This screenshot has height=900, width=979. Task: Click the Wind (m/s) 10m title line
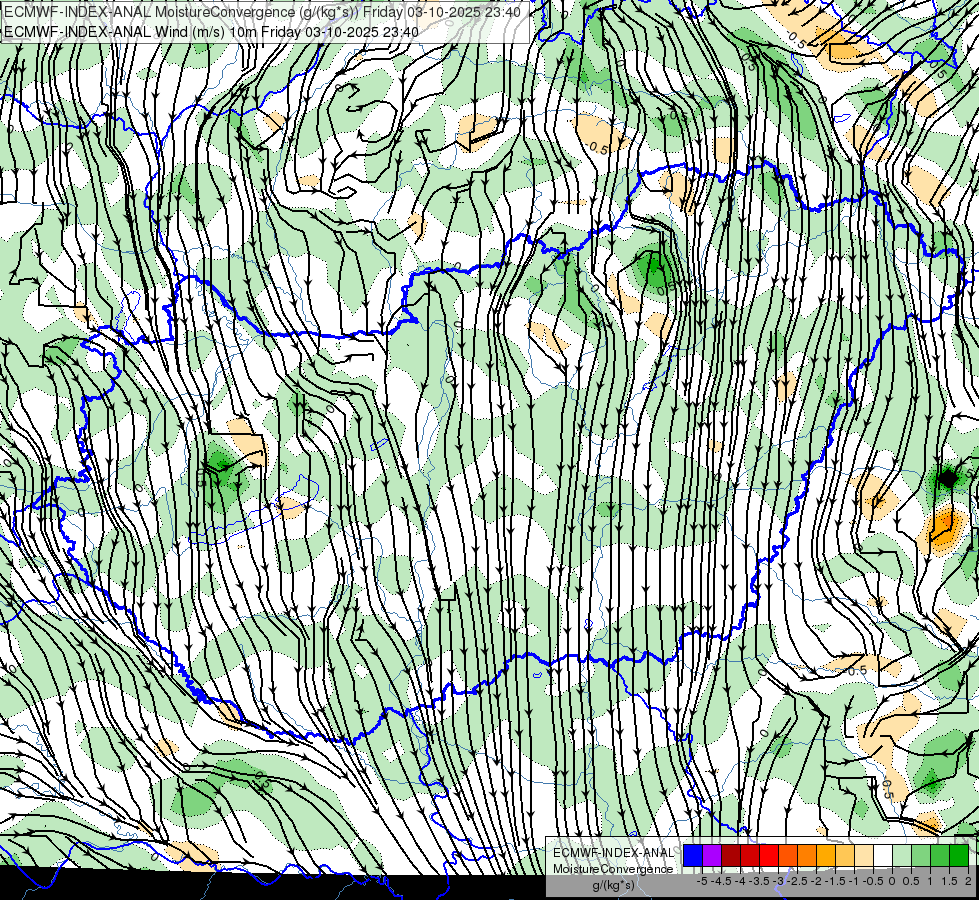pyautogui.click(x=211, y=32)
